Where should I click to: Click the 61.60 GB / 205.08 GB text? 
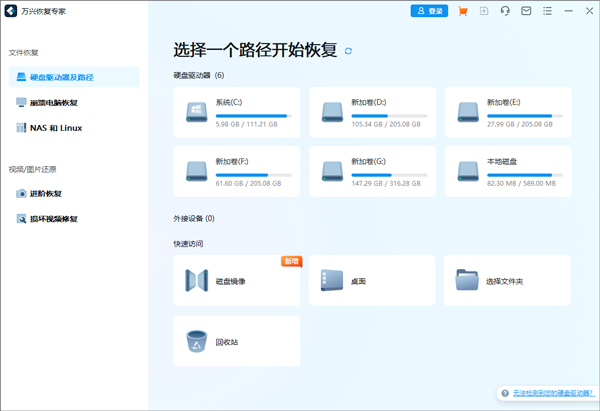coord(248,183)
